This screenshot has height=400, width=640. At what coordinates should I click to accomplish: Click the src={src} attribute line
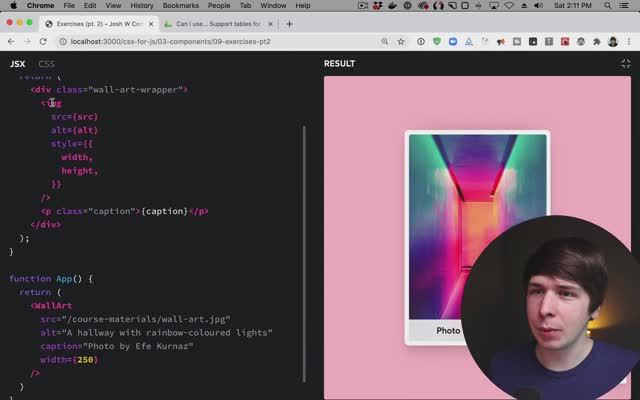[x=74, y=117]
